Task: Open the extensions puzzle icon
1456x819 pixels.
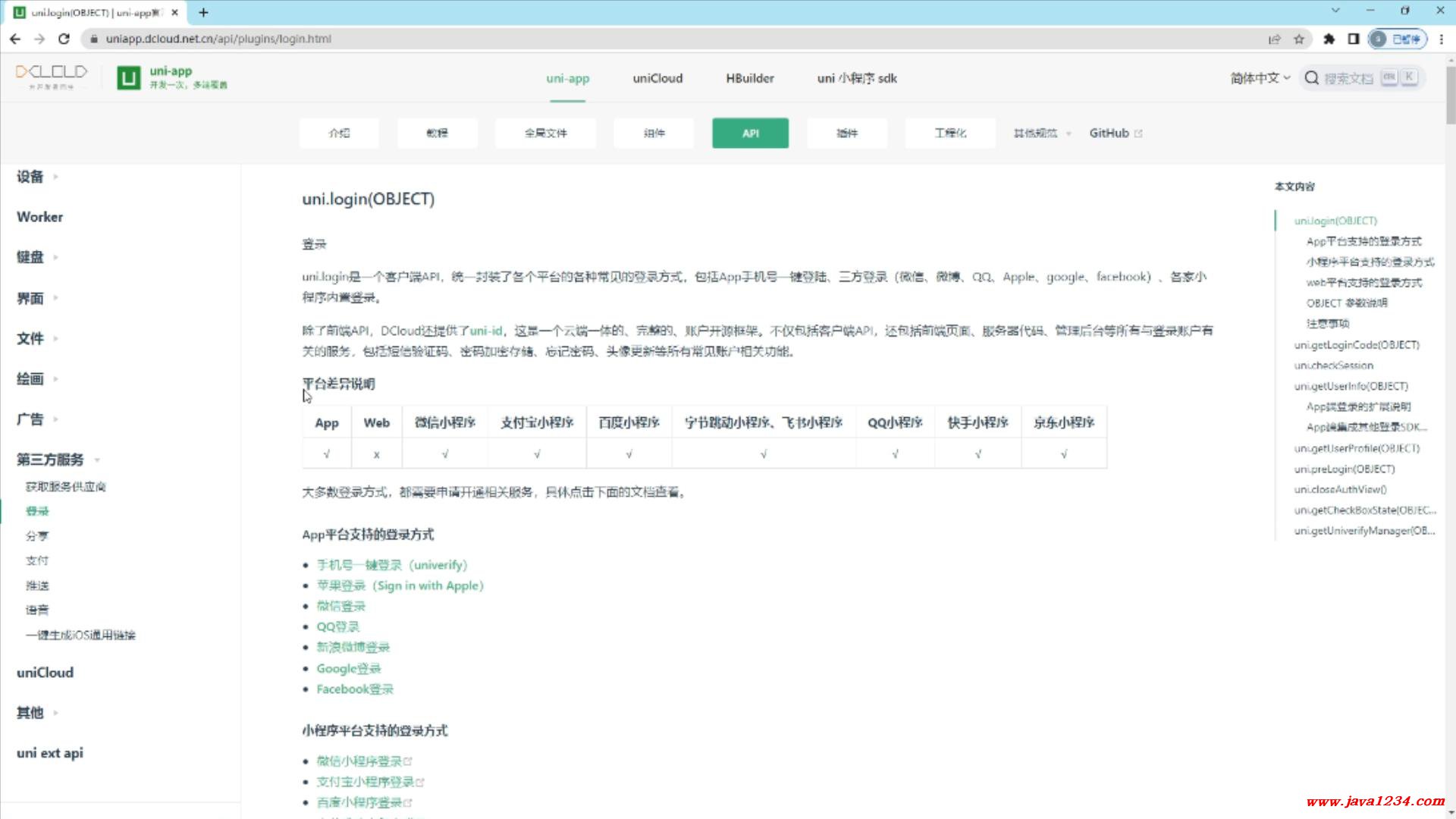Action: [1329, 39]
